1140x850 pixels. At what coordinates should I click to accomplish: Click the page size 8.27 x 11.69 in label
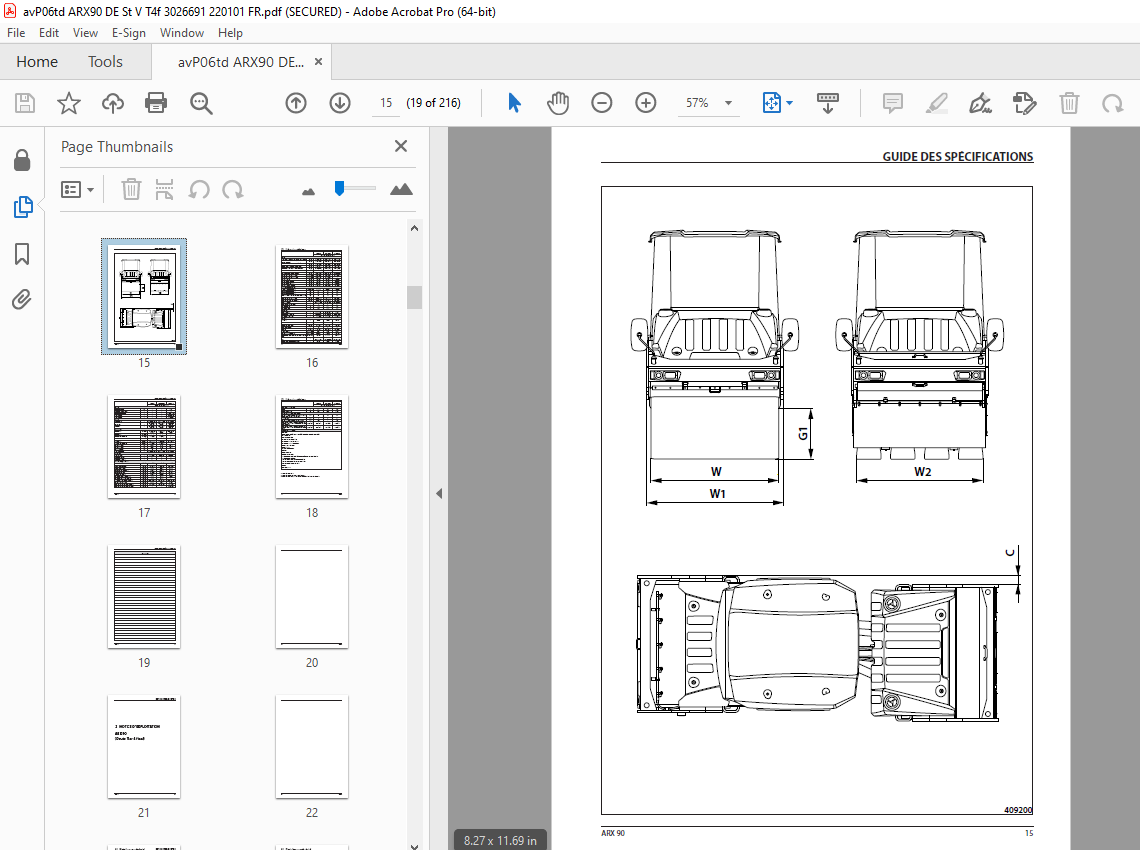500,841
